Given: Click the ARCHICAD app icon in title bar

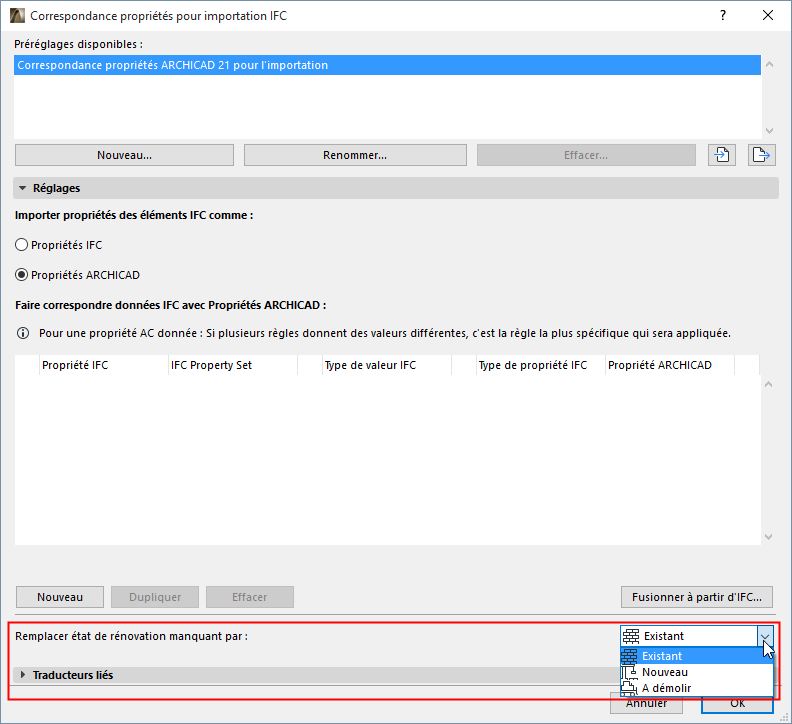Looking at the screenshot, I should point(17,16).
